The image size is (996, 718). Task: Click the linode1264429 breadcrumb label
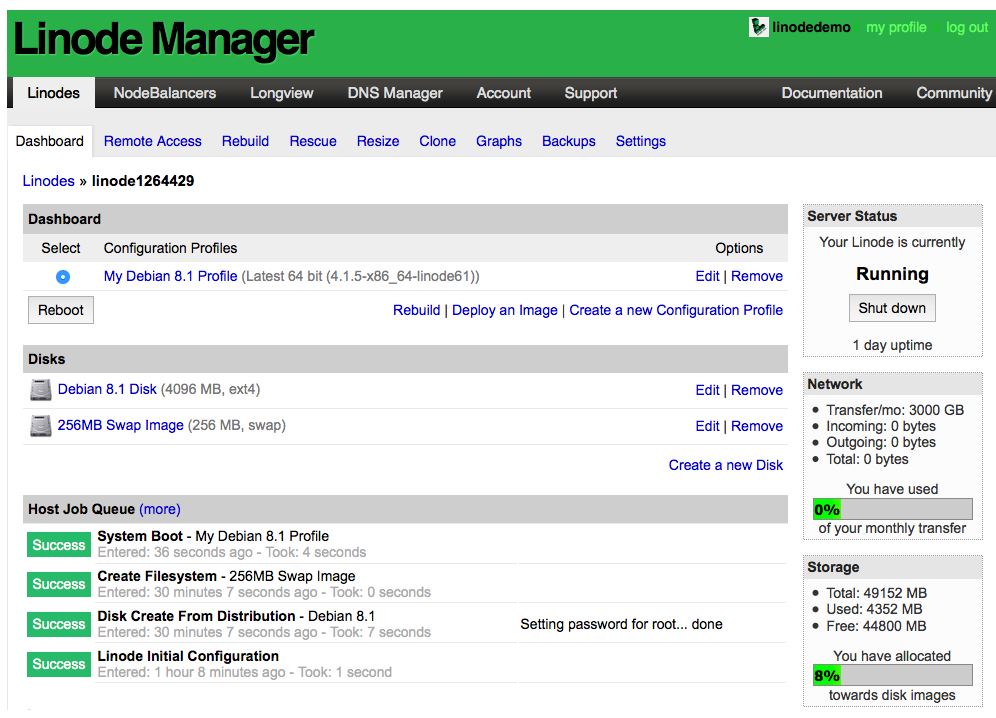[143, 181]
